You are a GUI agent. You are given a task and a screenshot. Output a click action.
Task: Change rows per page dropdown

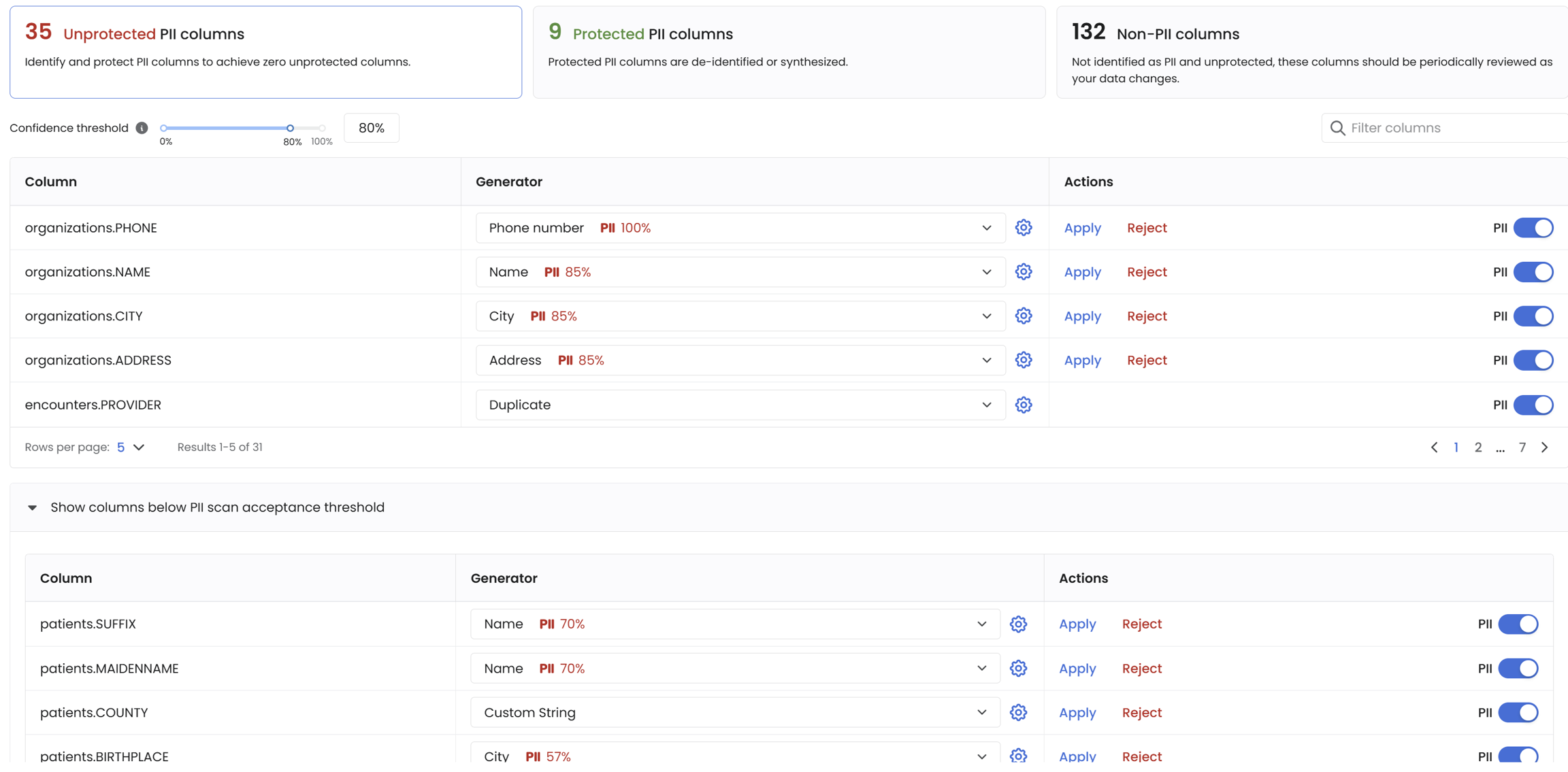point(130,447)
